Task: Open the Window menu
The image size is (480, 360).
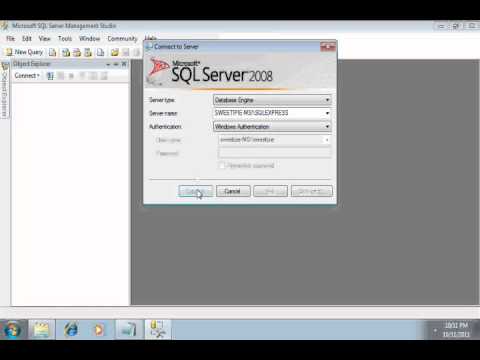Action: (89, 39)
